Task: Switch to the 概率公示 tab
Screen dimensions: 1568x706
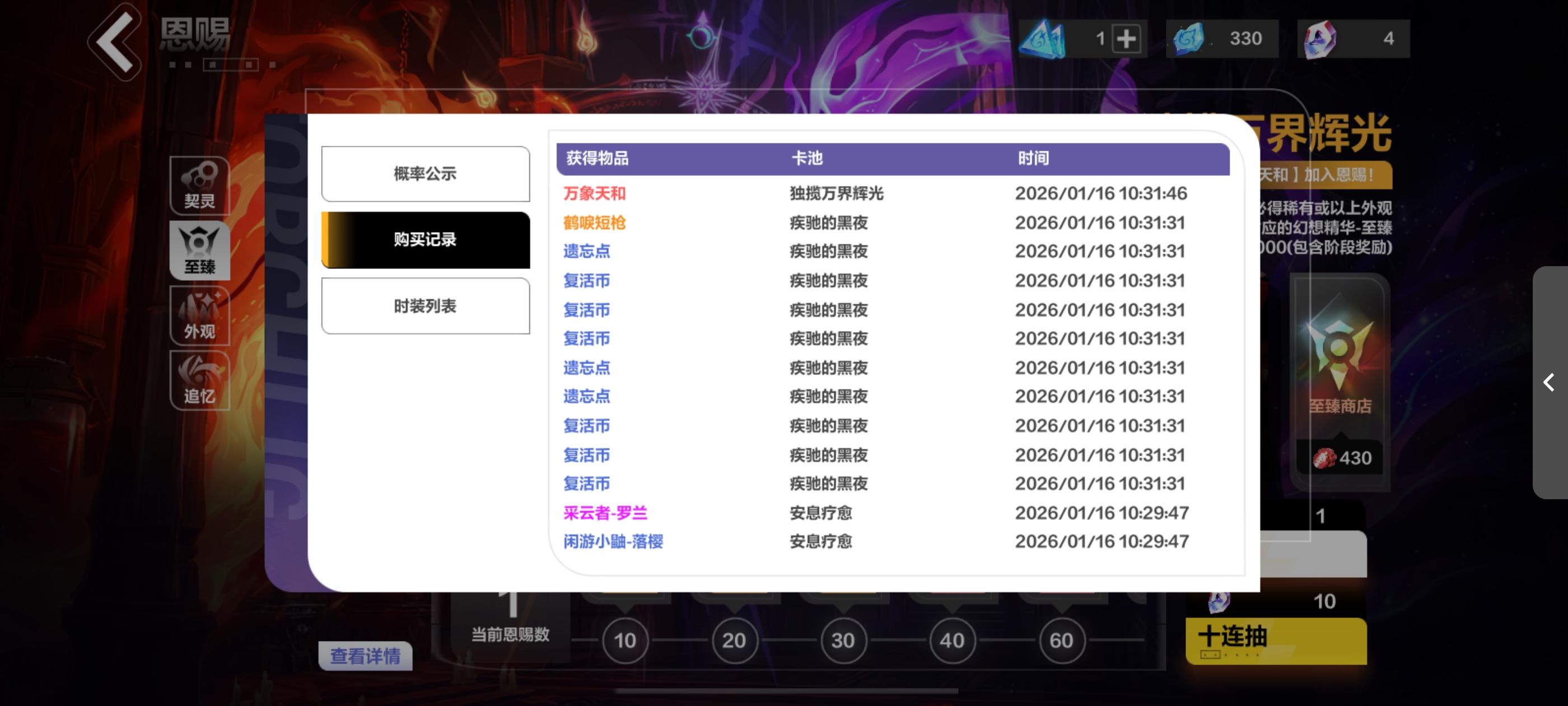Action: [425, 174]
